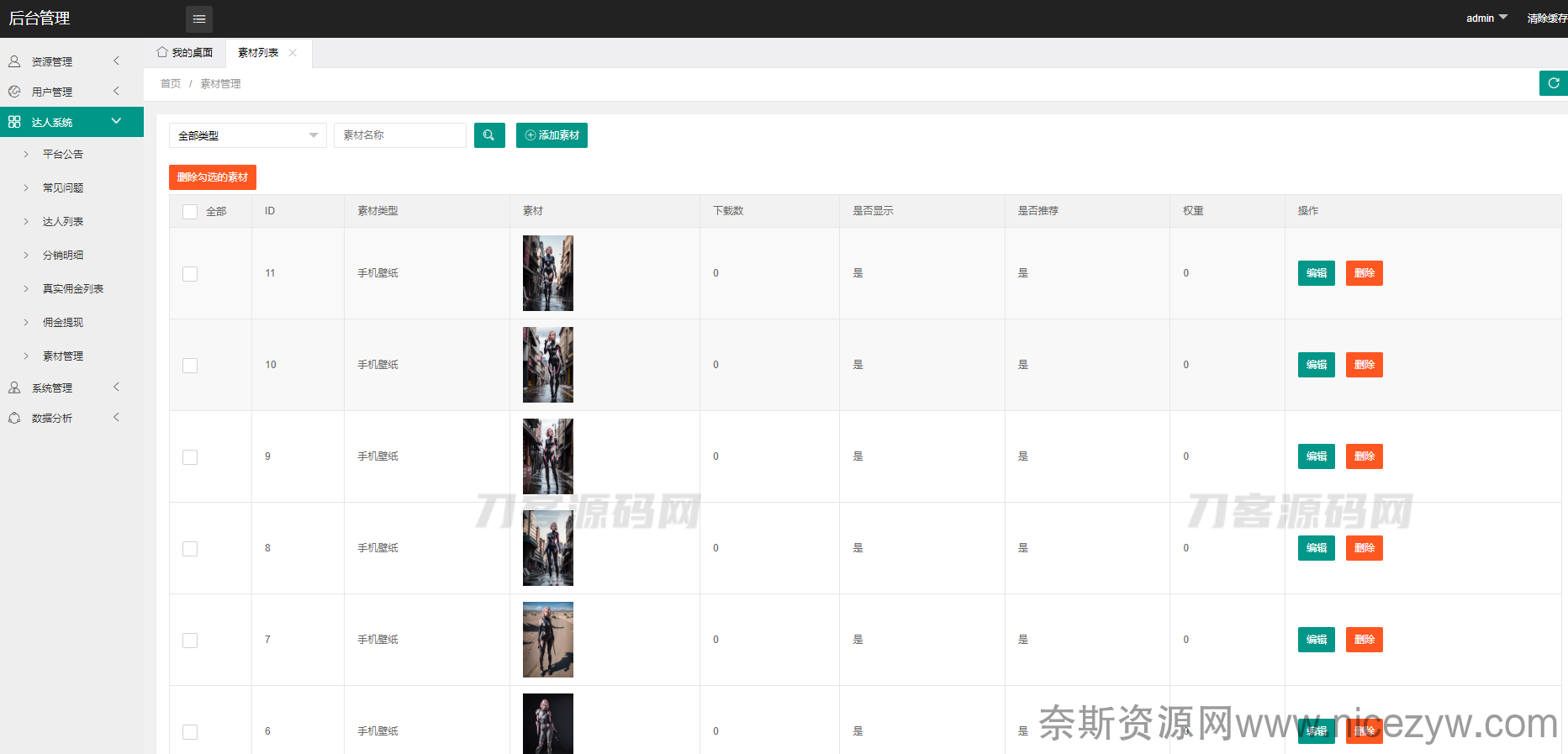
Task: Click the refresh icon button
Action: click(x=1554, y=83)
